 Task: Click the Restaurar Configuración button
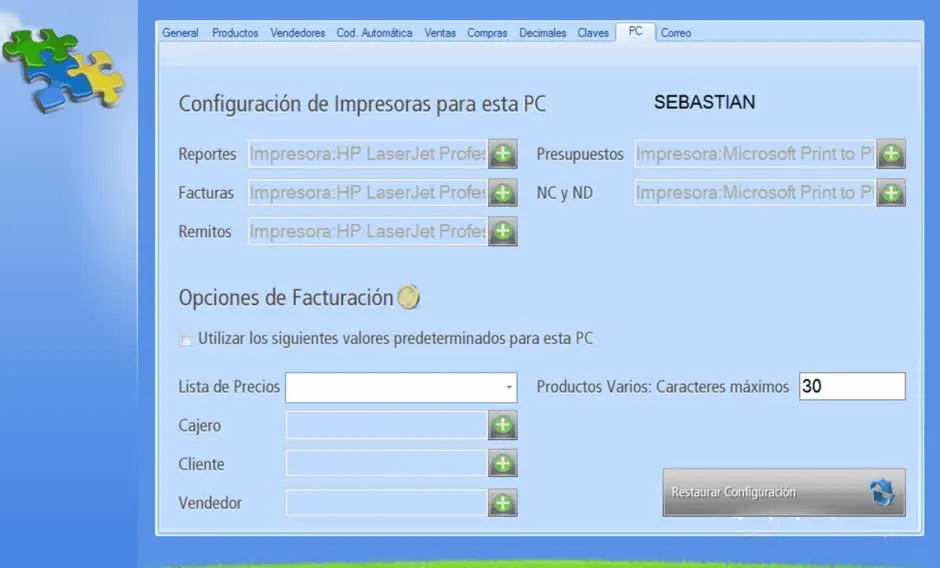[x=784, y=492]
